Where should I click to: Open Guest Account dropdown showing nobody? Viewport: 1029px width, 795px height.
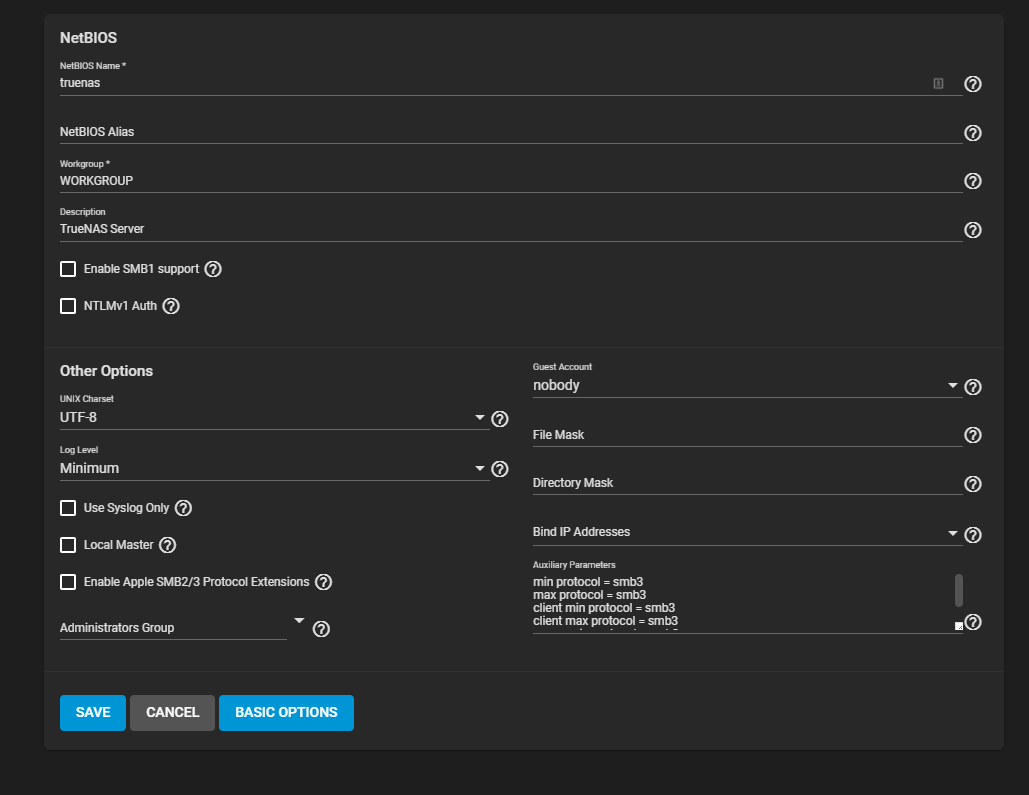coord(747,385)
